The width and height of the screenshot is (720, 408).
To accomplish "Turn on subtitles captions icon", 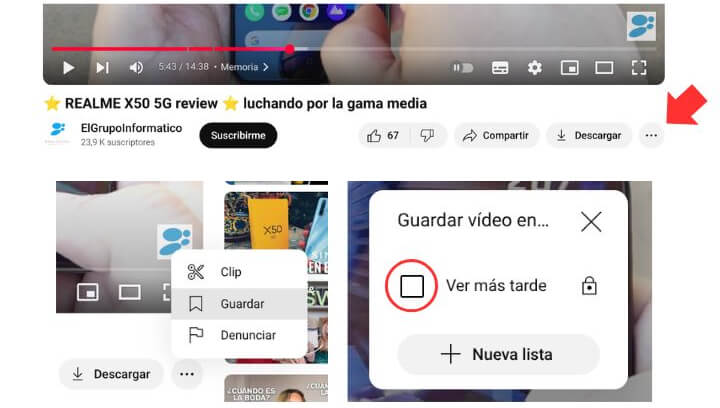I will 500,68.
